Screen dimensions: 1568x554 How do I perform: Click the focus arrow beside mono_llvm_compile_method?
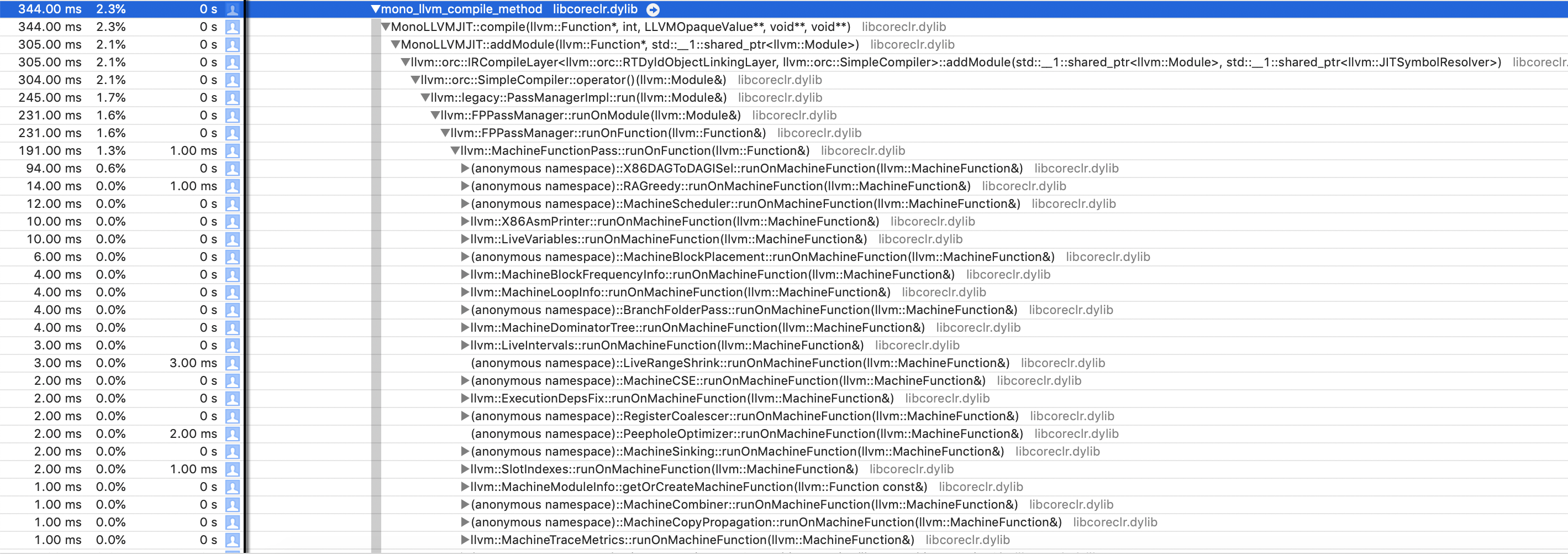(x=652, y=9)
